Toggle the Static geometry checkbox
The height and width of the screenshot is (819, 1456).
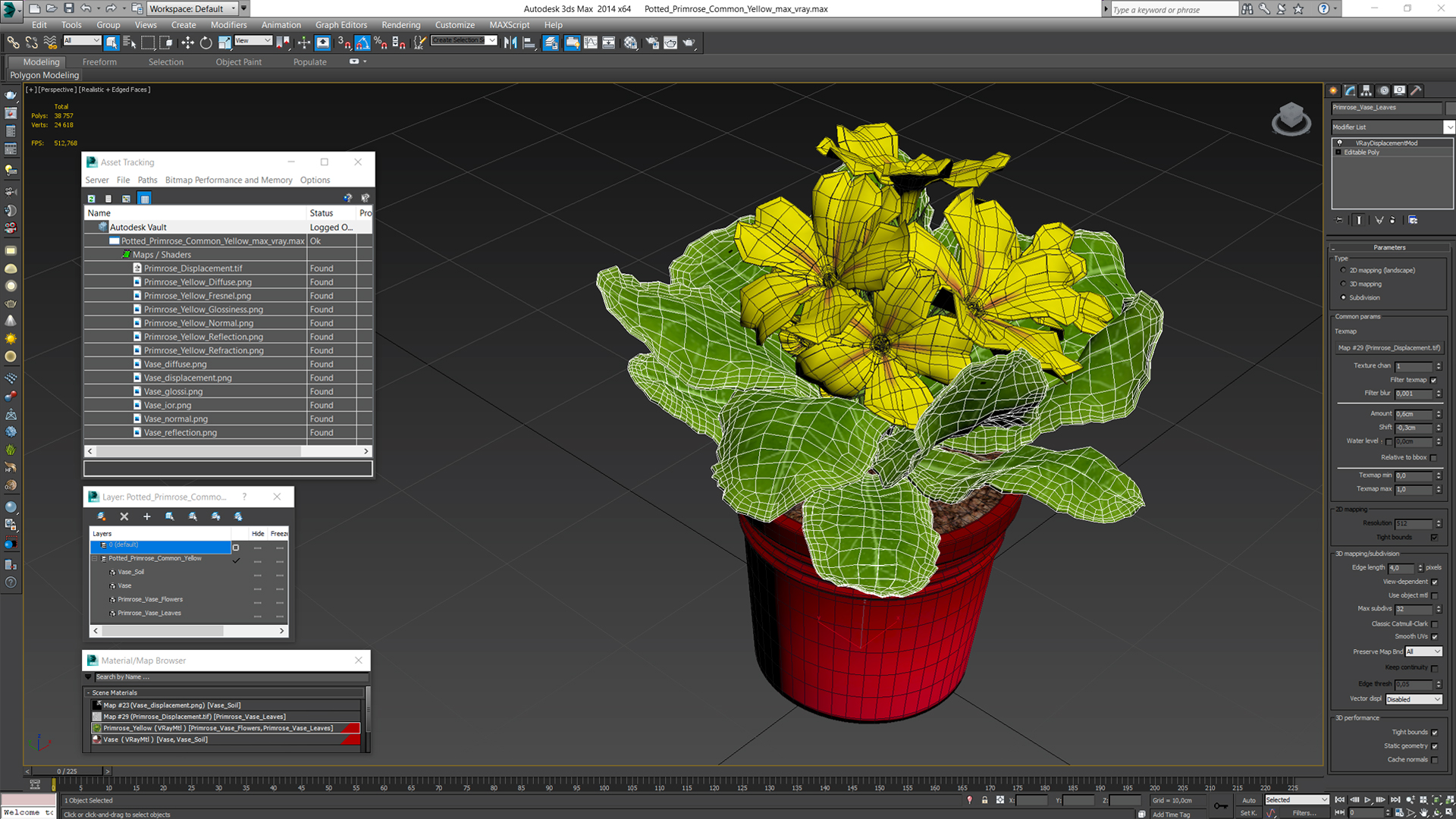click(1434, 746)
